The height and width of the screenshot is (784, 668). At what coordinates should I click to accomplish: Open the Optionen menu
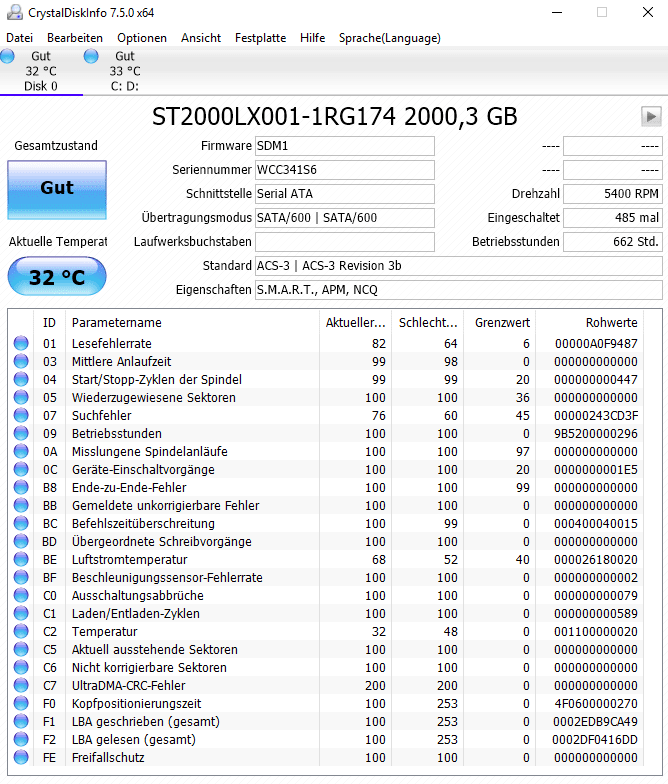pos(142,38)
